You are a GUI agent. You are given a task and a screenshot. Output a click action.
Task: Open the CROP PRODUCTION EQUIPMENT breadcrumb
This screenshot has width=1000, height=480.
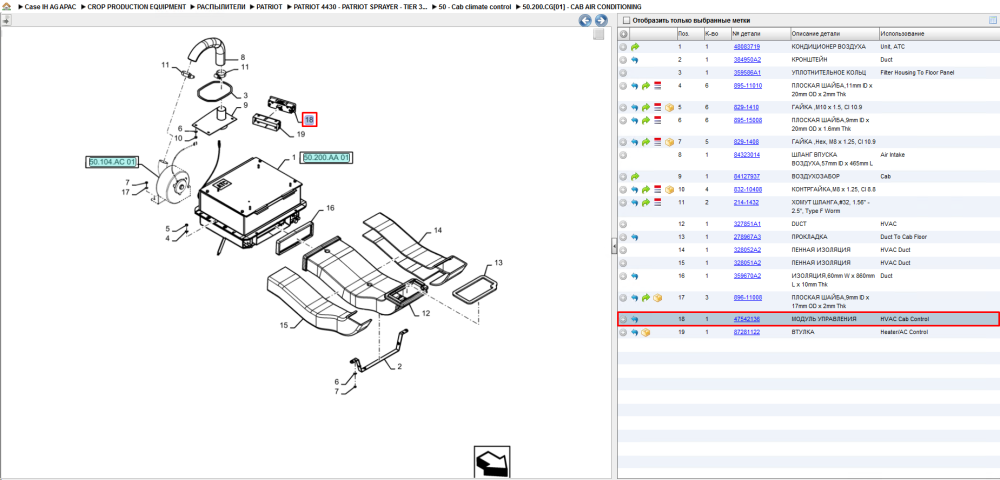(x=136, y=6)
